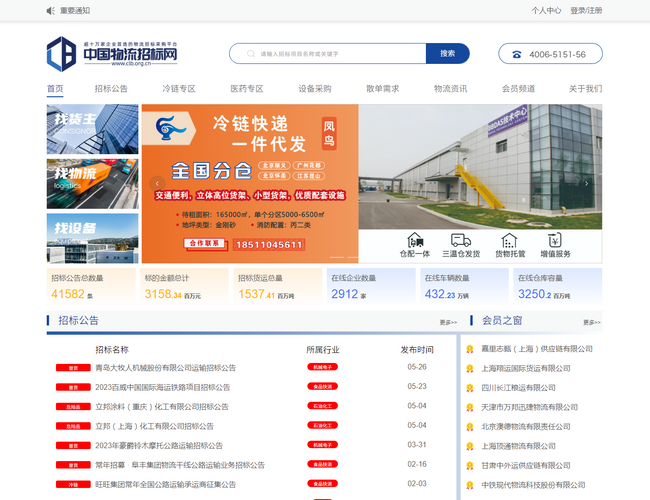Screen dimensions: 650x500
Task: Advance to the next banner slide
Action: (x=587, y=183)
